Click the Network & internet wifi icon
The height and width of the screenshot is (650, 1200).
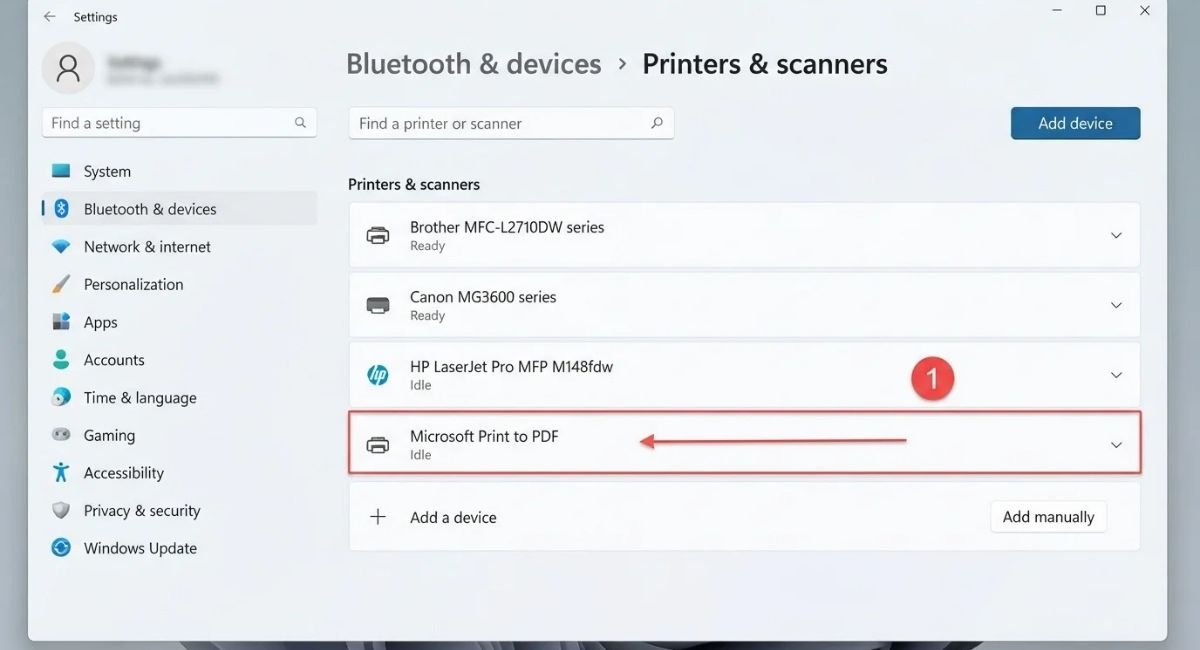point(61,246)
